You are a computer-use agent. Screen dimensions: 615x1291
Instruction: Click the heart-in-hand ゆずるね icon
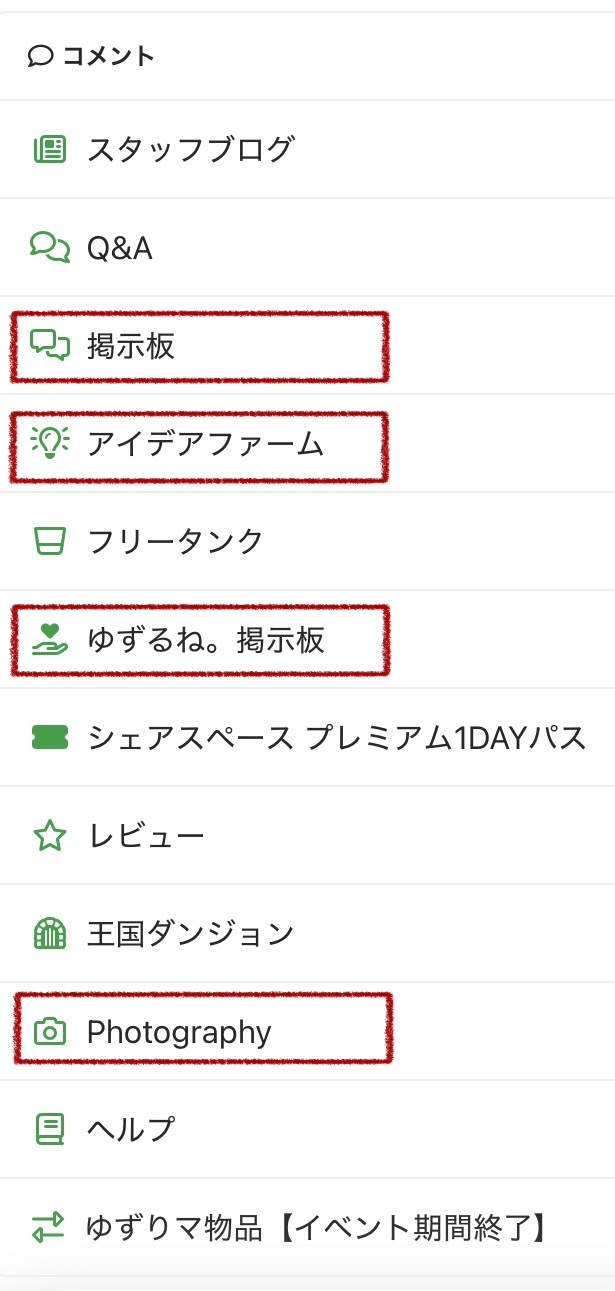[49, 639]
